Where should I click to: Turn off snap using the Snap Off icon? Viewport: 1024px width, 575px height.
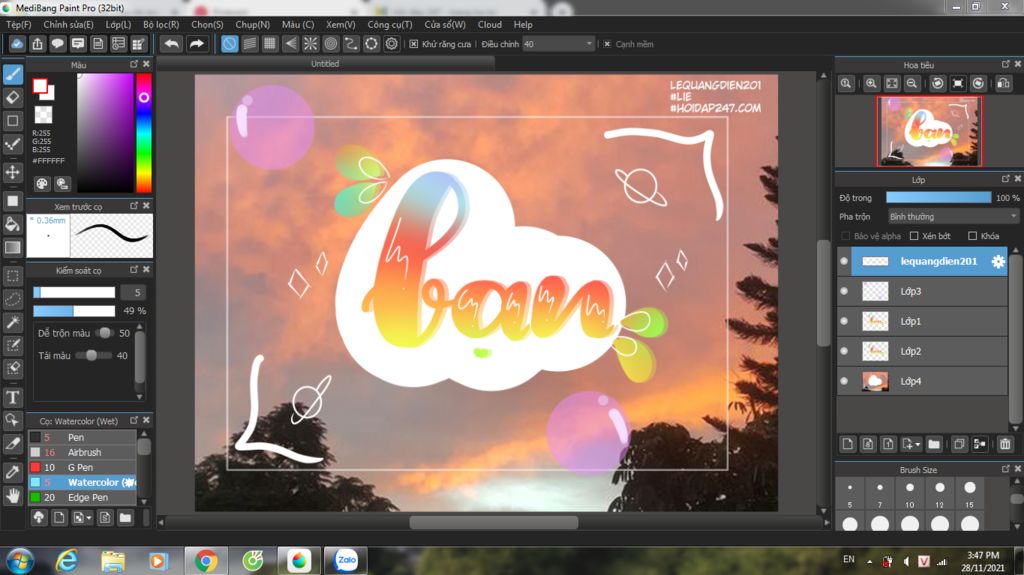[229, 44]
